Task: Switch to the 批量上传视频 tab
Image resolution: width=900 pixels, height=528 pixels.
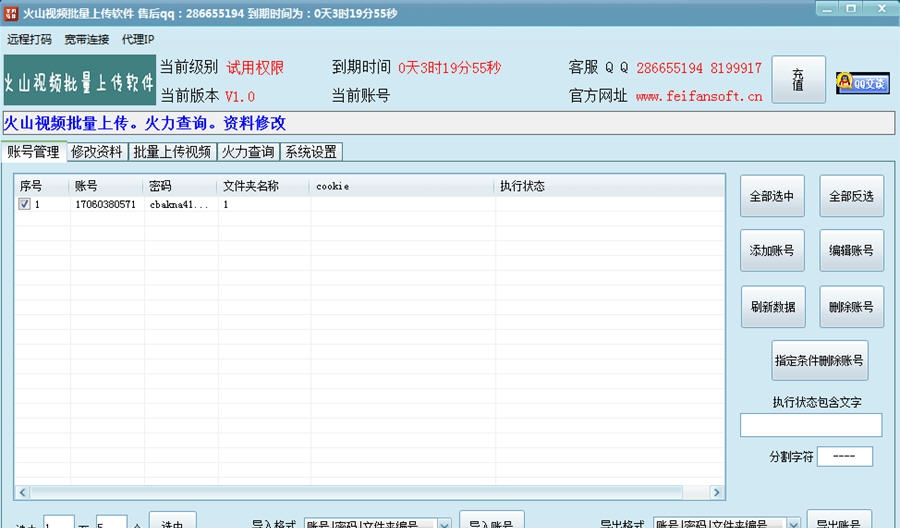Action: click(172, 152)
